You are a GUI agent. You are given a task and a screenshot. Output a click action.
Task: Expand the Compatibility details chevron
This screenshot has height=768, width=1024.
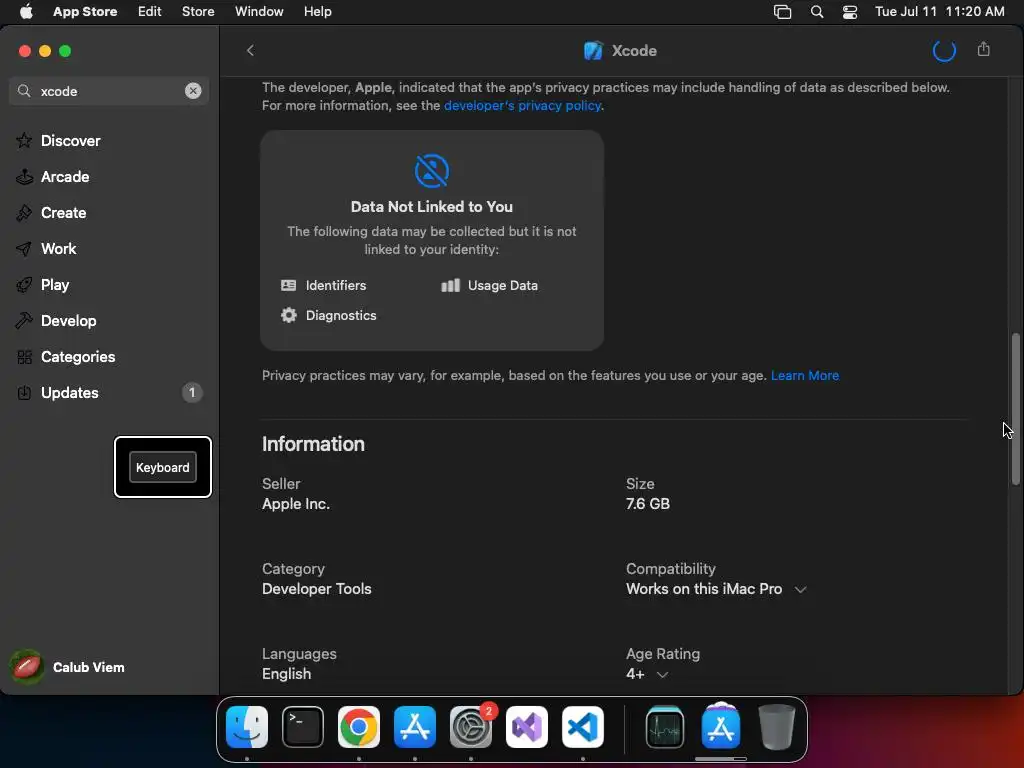[x=800, y=589]
